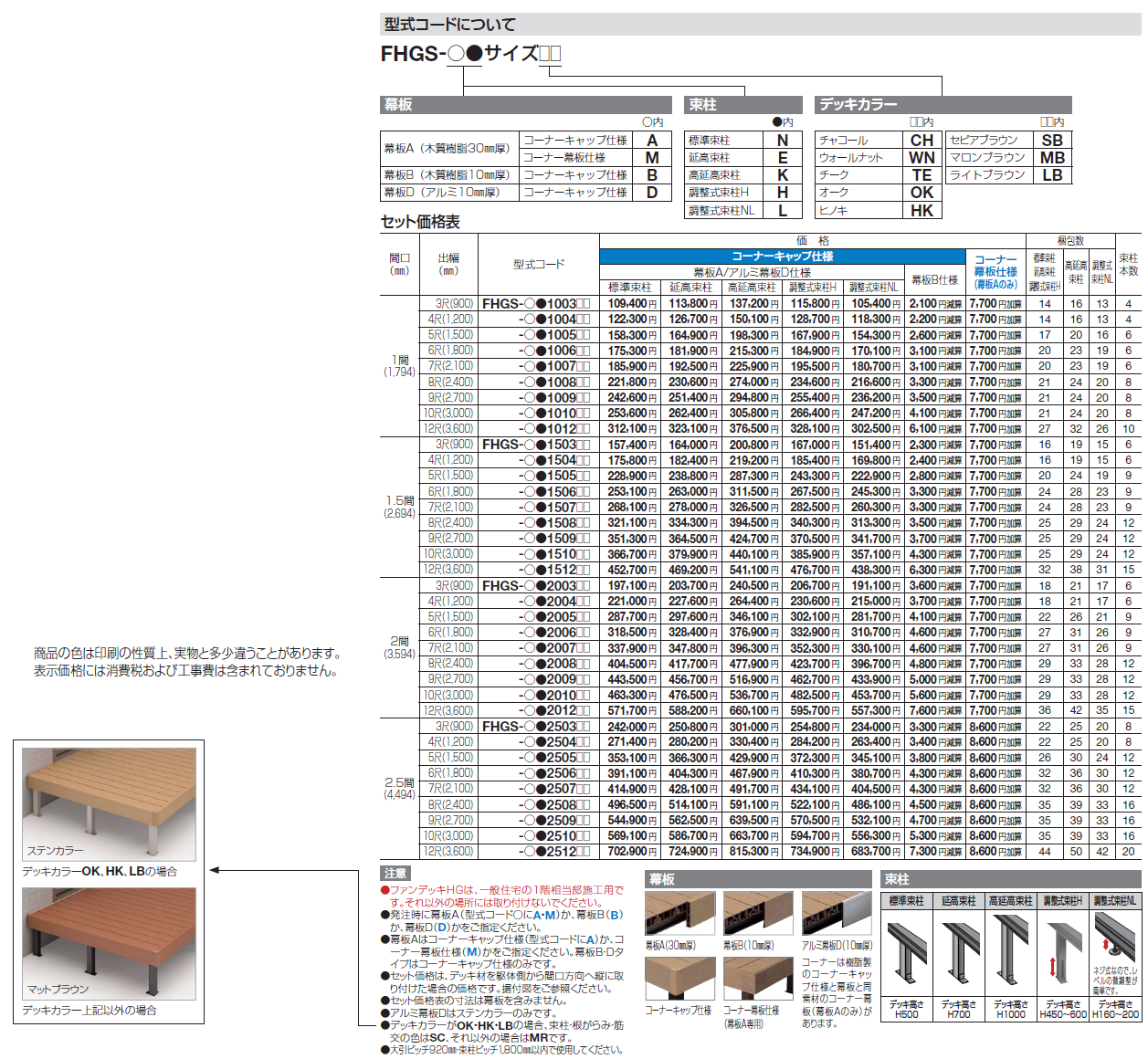Select code A for 幕板A コーナーキャップ仕様

pos(652,141)
